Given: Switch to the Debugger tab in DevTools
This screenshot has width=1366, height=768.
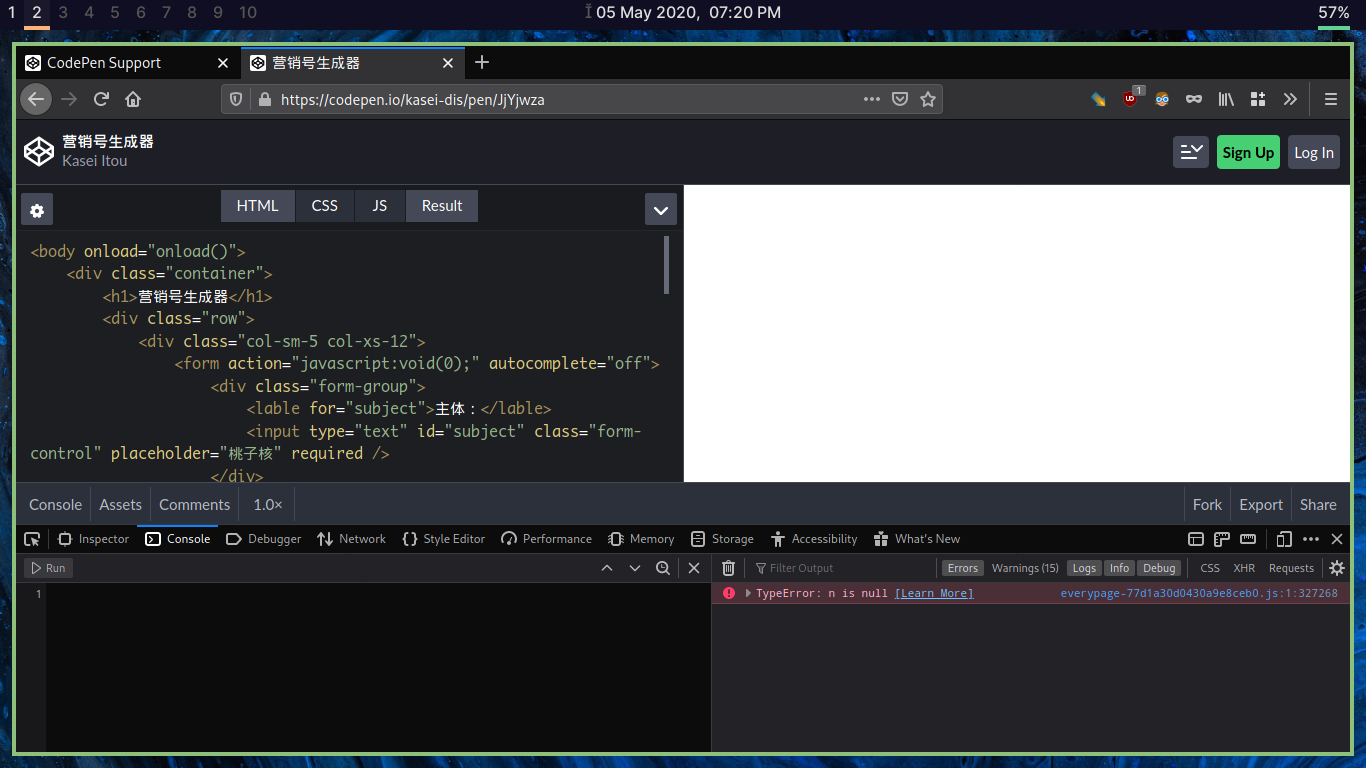Looking at the screenshot, I should (x=263, y=539).
